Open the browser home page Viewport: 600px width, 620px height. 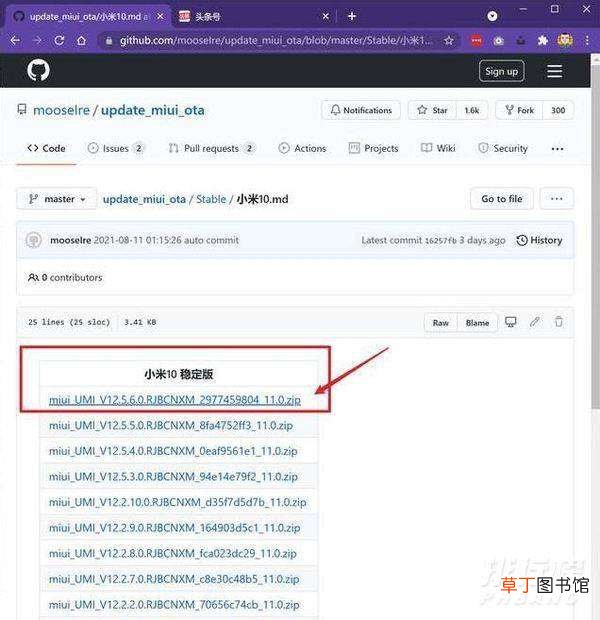pyautogui.click(x=81, y=40)
